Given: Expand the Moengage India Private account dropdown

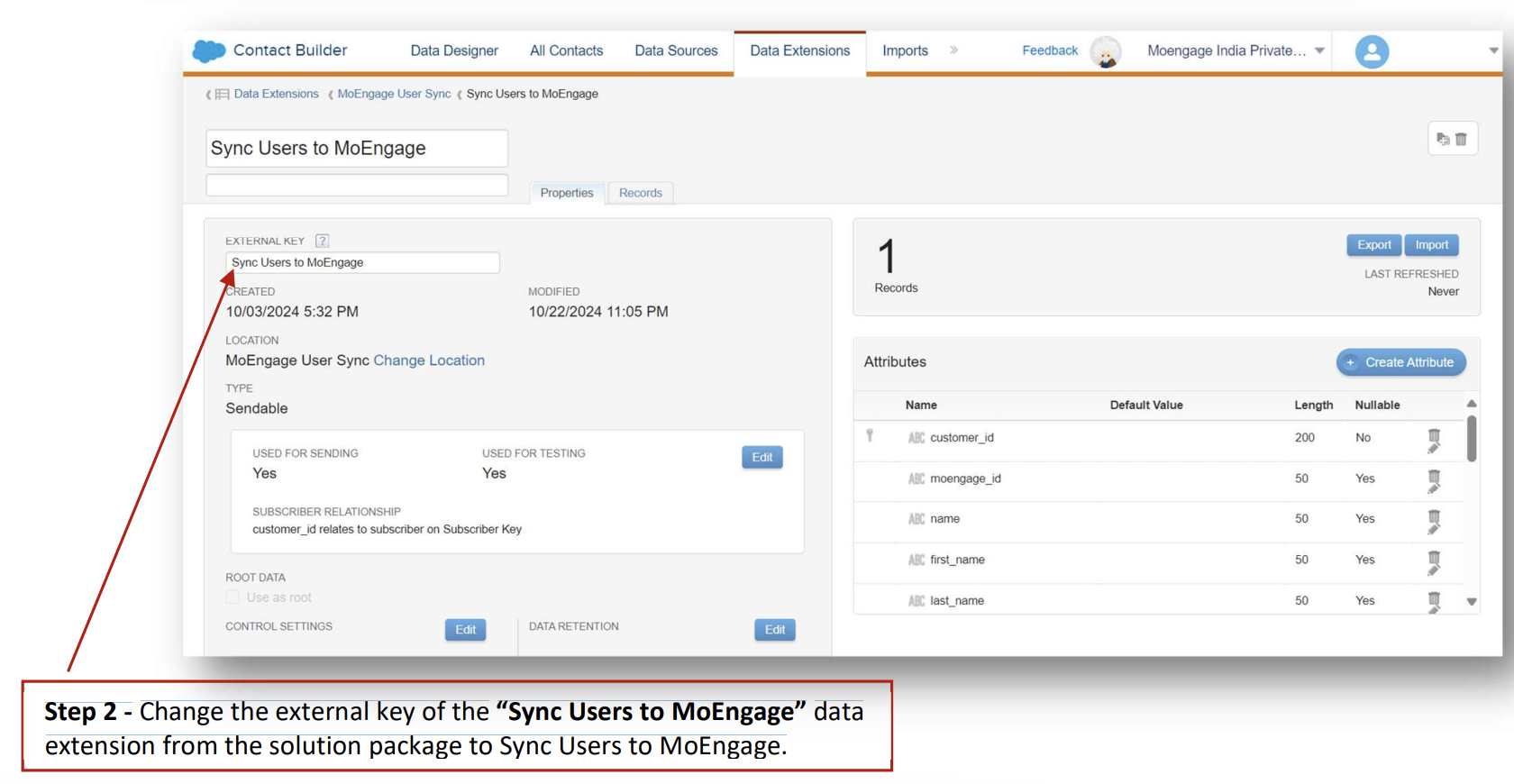Looking at the screenshot, I should pos(1319,51).
